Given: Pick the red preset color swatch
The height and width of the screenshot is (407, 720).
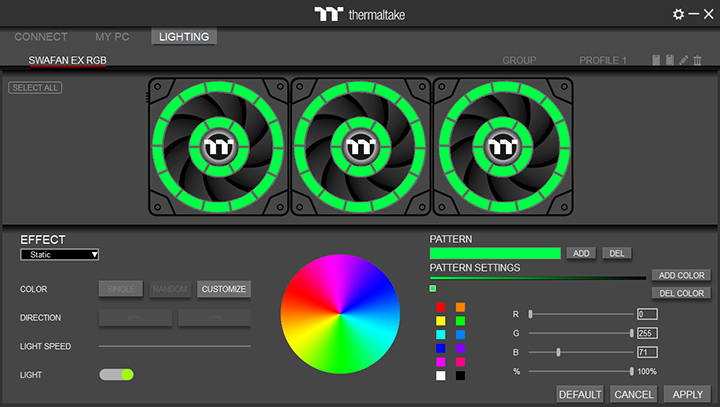Looking at the screenshot, I should tap(440, 307).
